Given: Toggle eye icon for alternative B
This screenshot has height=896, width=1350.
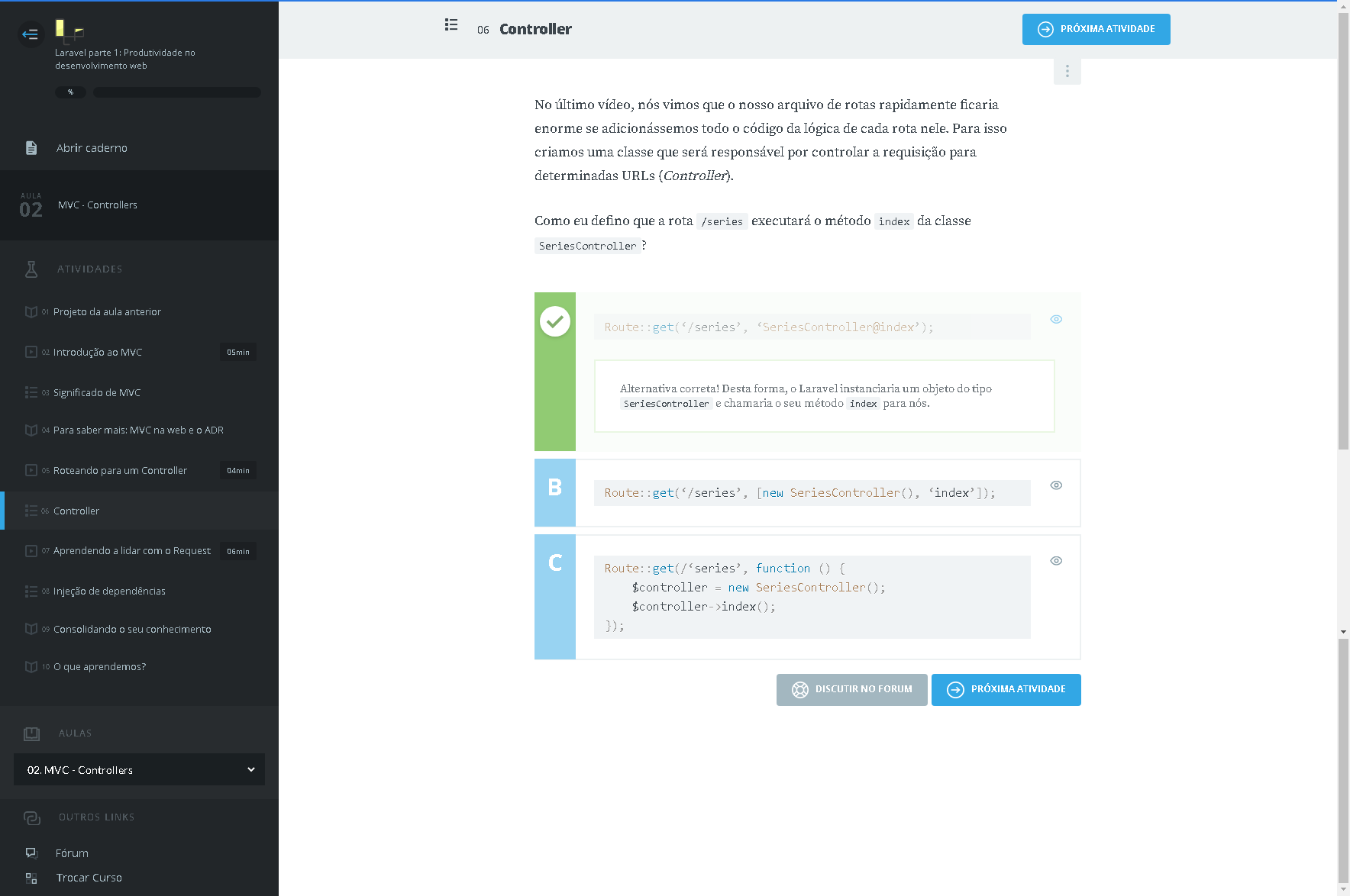Looking at the screenshot, I should point(1056,485).
